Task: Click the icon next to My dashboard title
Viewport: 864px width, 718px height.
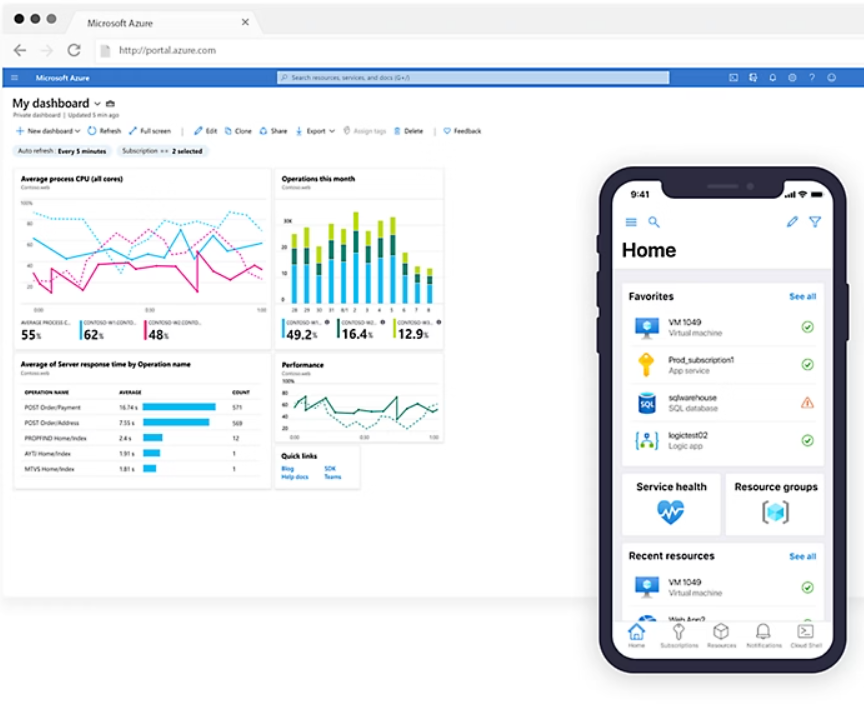Action: pyautogui.click(x=110, y=104)
